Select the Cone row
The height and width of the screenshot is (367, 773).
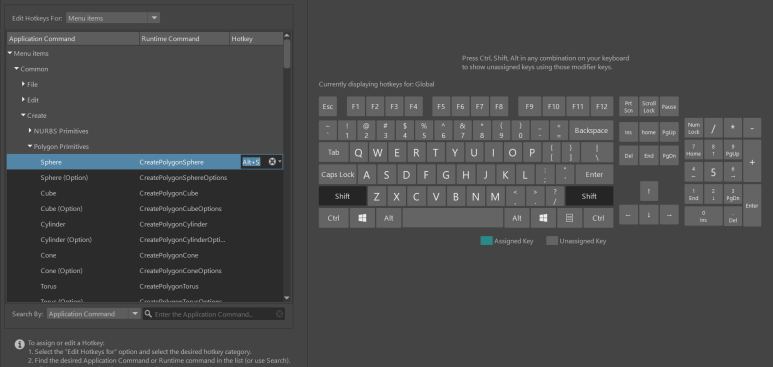click(145, 255)
